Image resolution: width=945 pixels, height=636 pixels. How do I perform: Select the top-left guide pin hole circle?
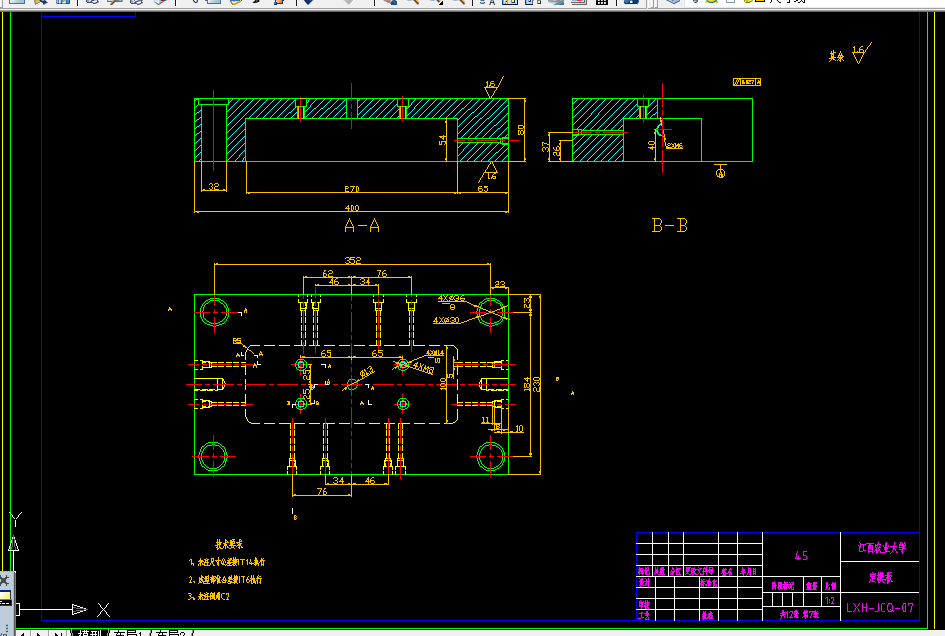coord(214,312)
